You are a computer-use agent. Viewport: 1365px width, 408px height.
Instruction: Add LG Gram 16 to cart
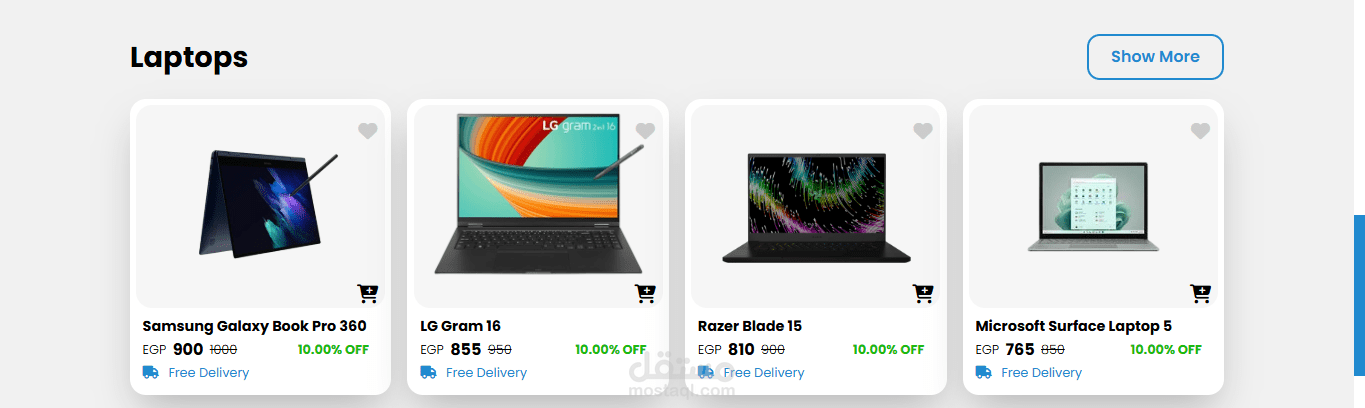(646, 293)
